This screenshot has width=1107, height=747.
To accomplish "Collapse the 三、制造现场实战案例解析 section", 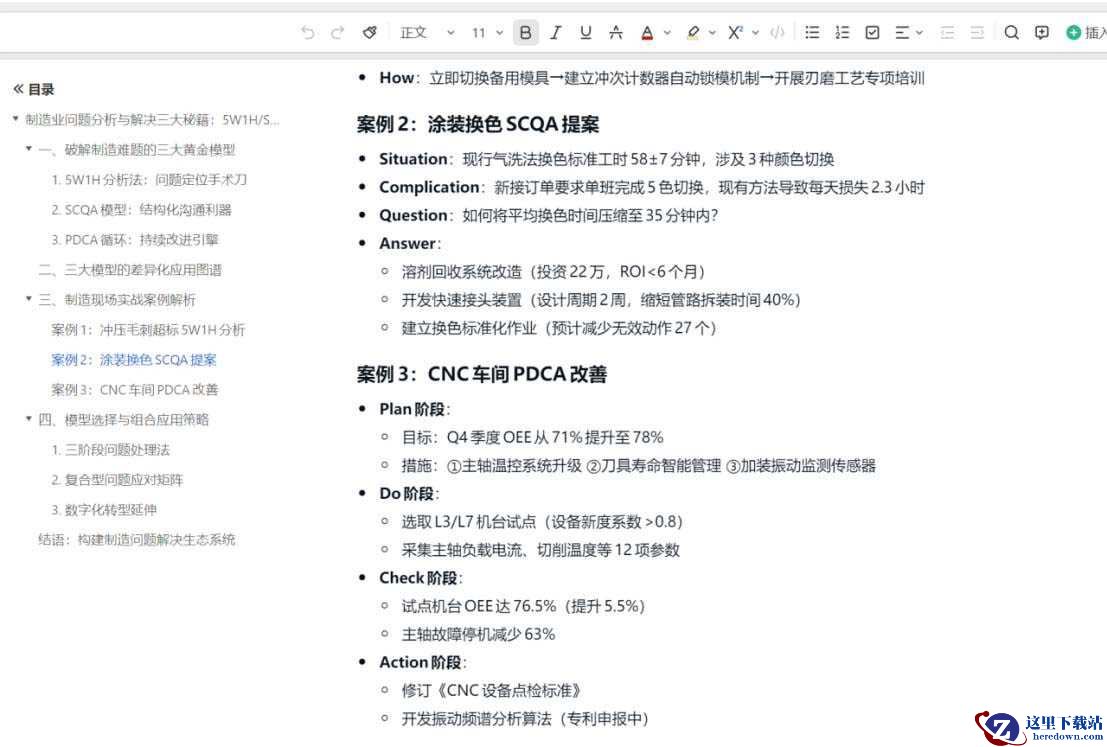I will (x=29, y=299).
